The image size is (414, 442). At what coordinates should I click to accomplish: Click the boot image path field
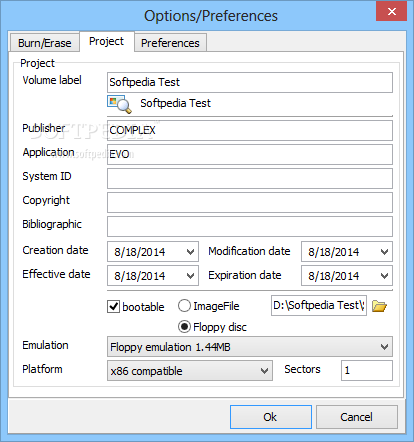click(319, 305)
